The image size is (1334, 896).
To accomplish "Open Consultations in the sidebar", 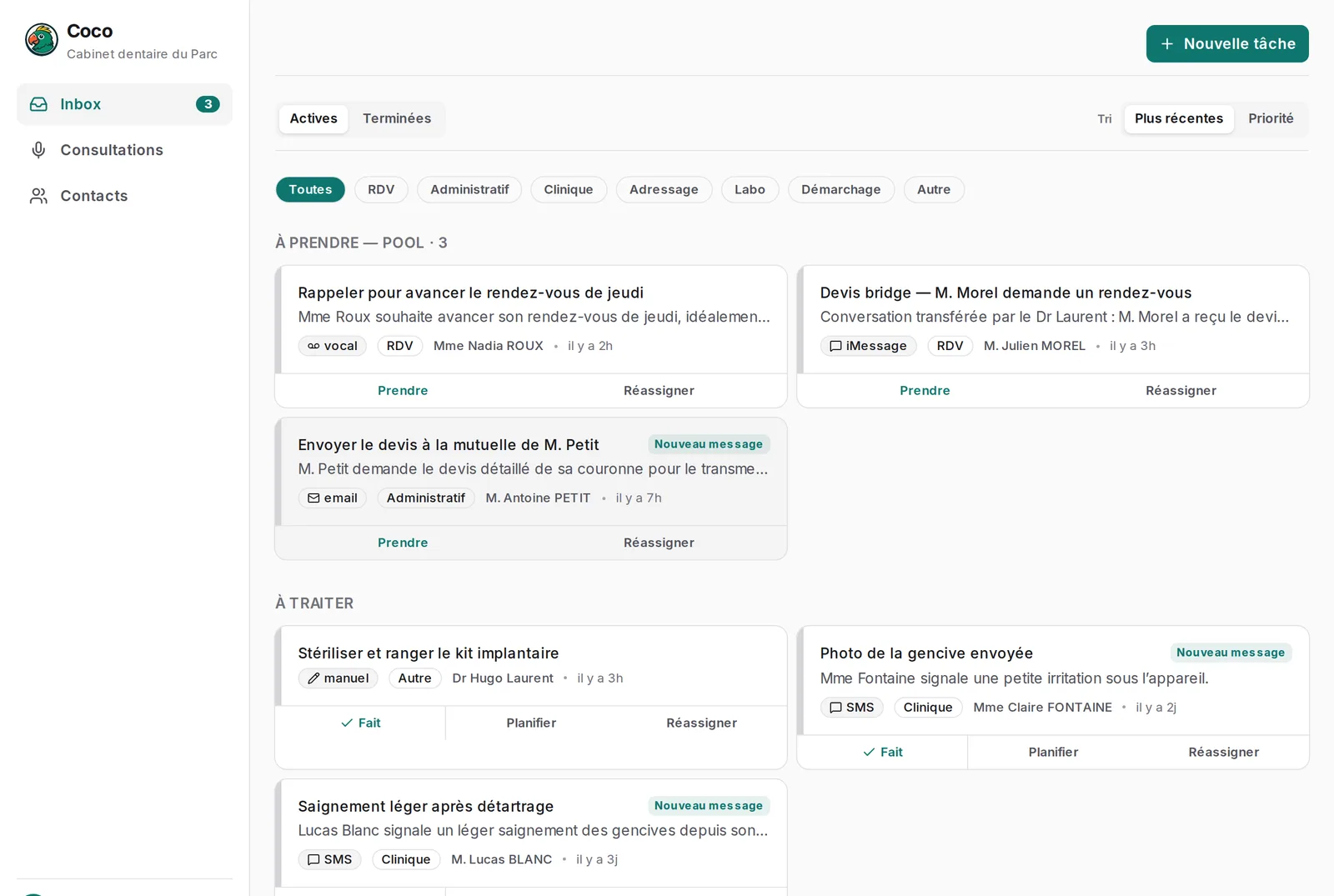I will [x=124, y=150].
